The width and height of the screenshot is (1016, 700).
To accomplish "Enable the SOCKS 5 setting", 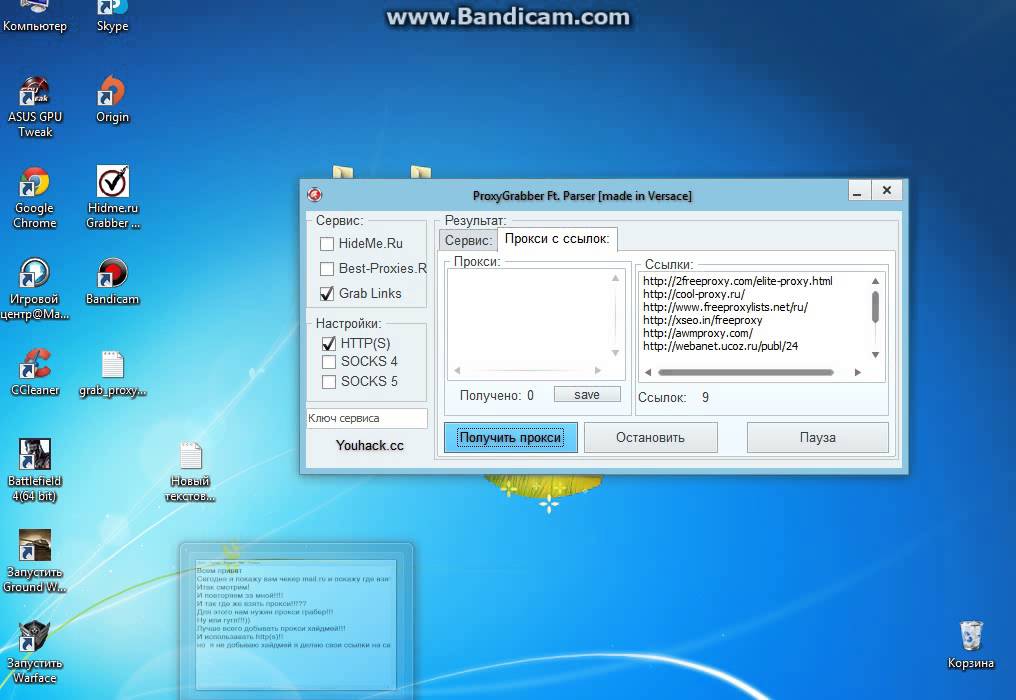I will coord(329,381).
